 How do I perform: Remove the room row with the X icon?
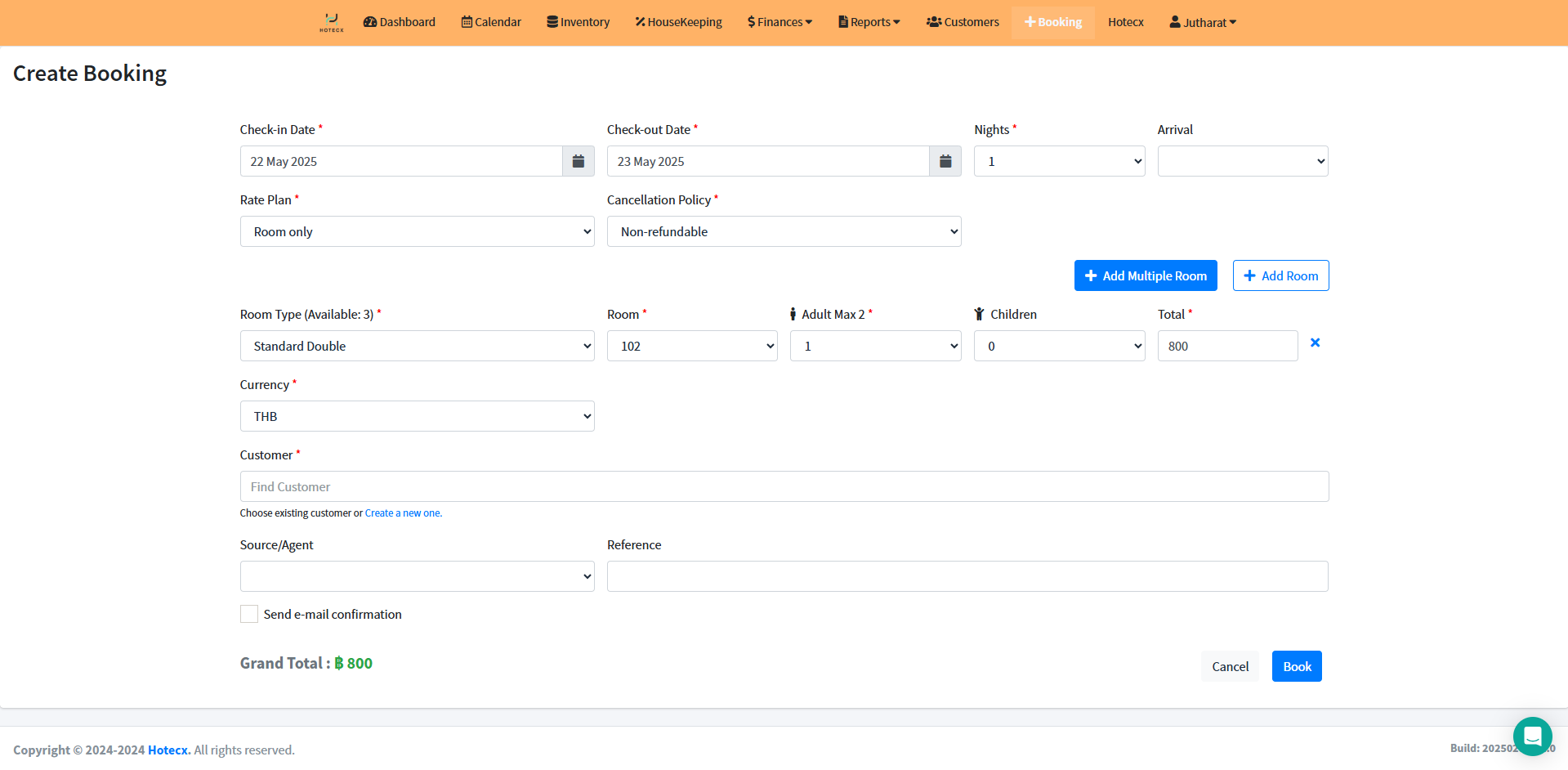[x=1315, y=343]
